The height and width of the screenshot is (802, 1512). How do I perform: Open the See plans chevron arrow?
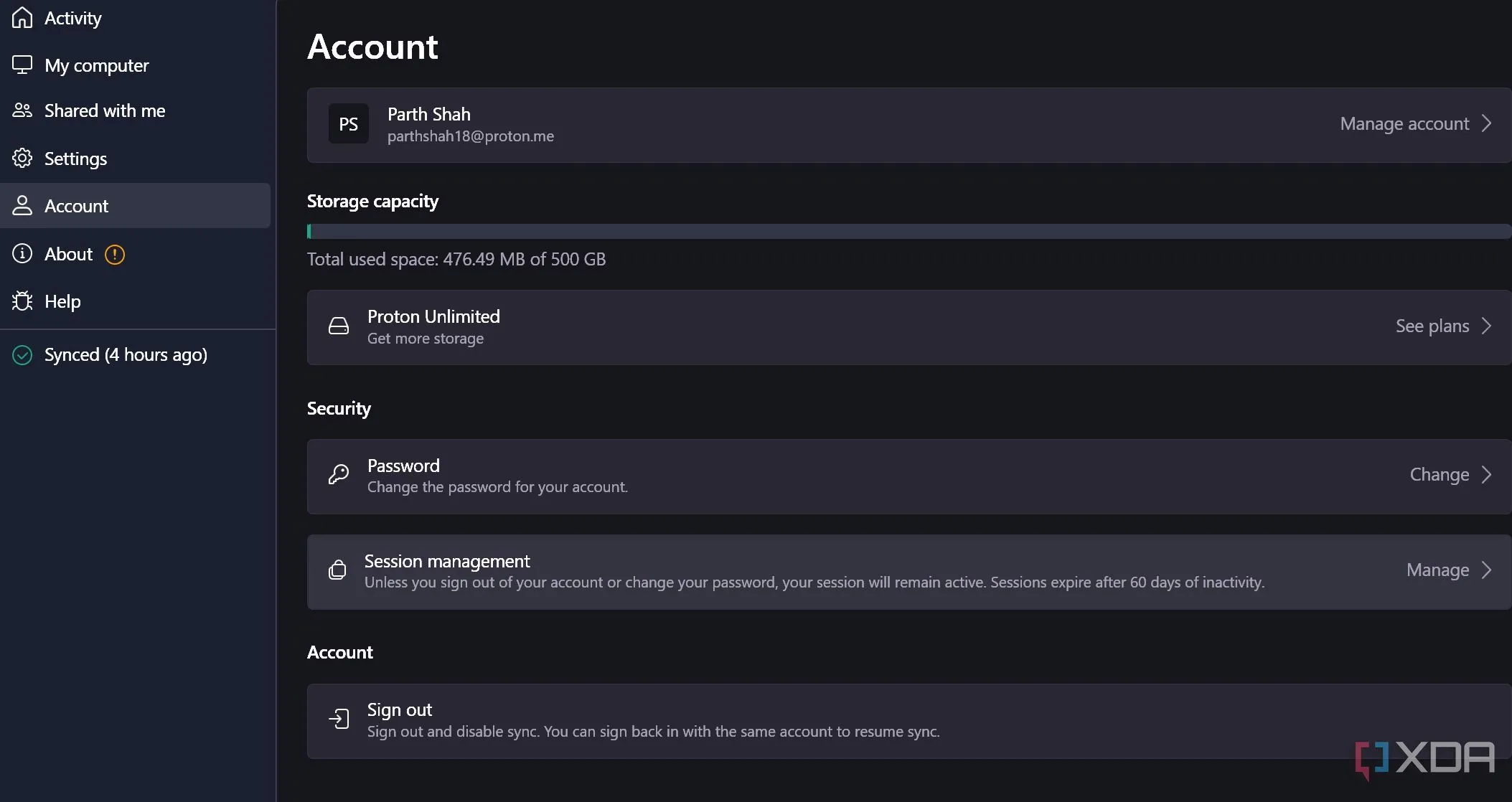(1487, 326)
